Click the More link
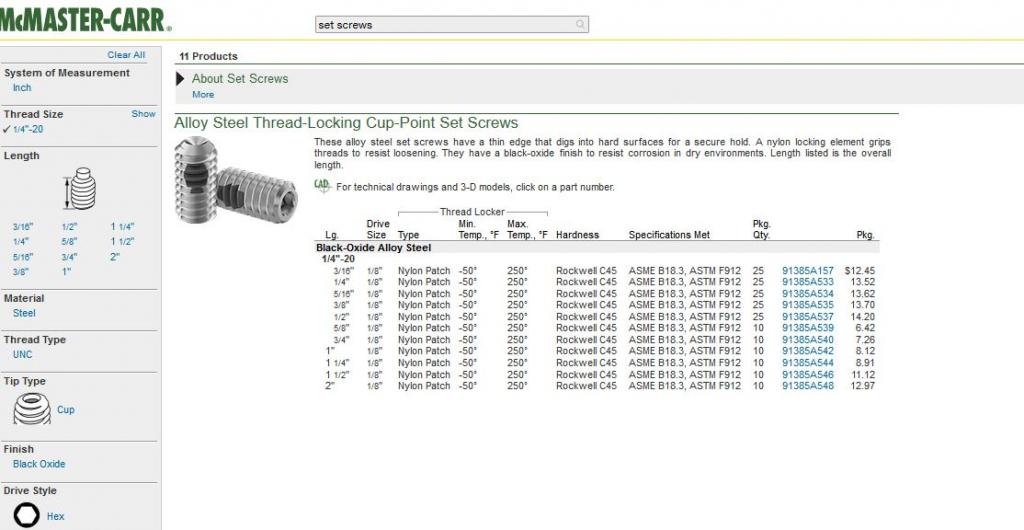Screen dimensions: 1024x530 pyautogui.click(x=203, y=95)
